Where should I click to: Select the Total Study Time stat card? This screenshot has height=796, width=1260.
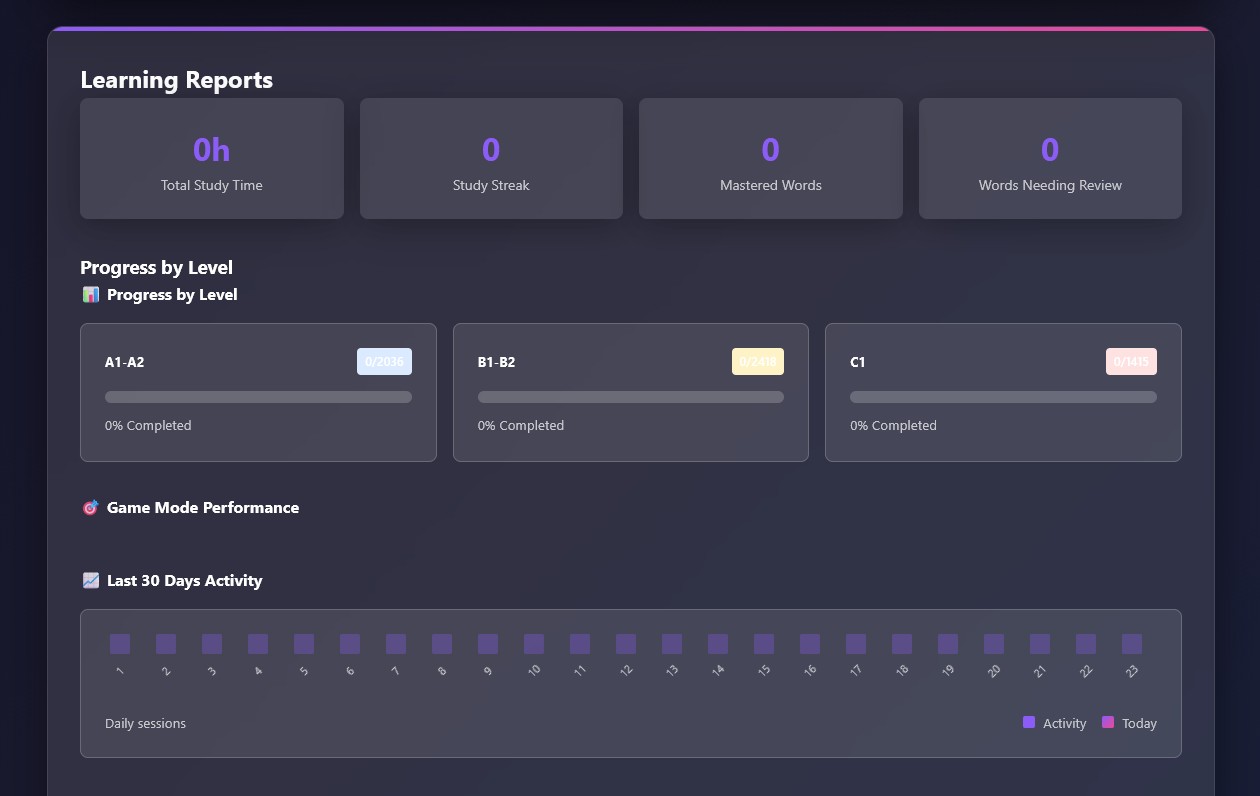211,158
